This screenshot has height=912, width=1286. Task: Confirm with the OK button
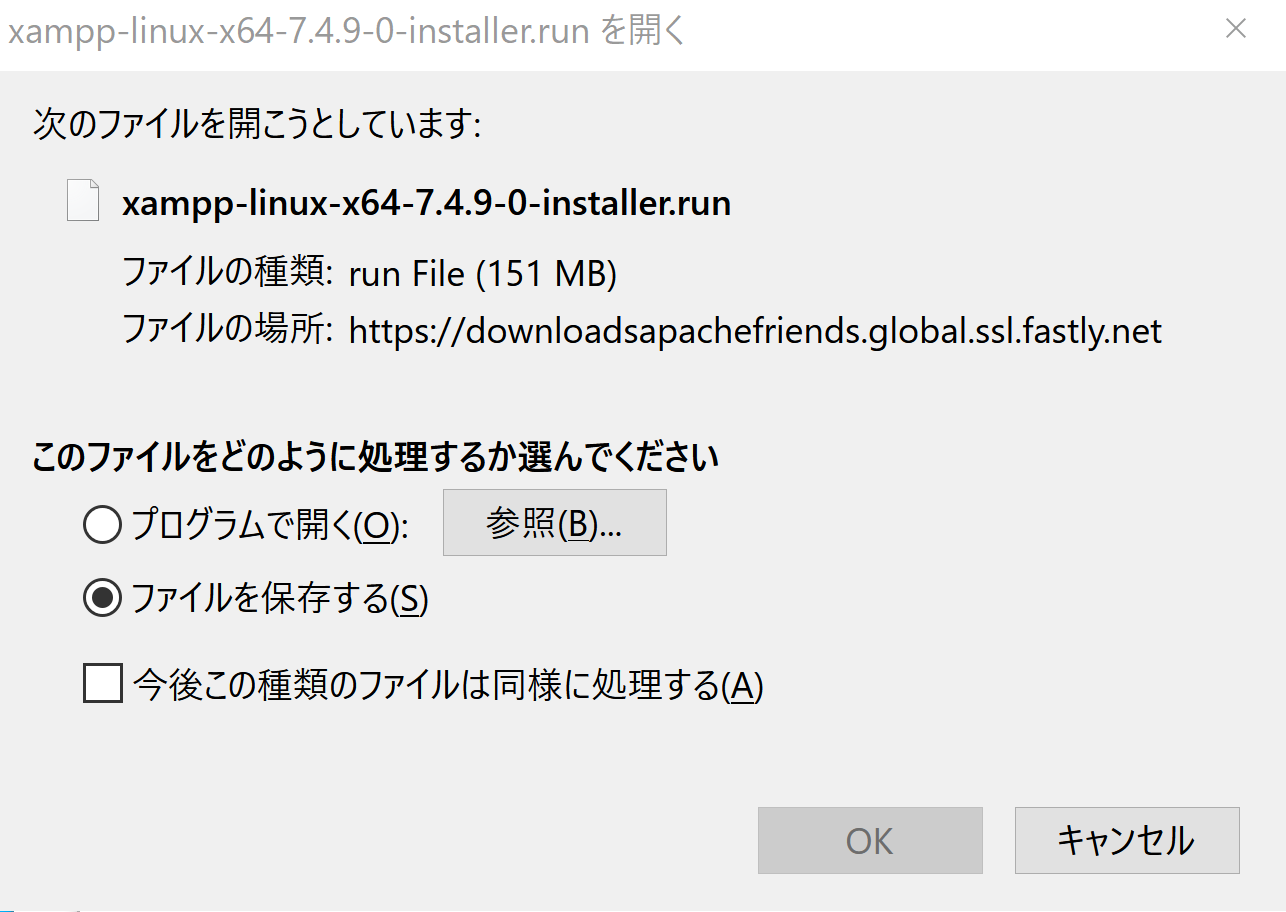869,840
